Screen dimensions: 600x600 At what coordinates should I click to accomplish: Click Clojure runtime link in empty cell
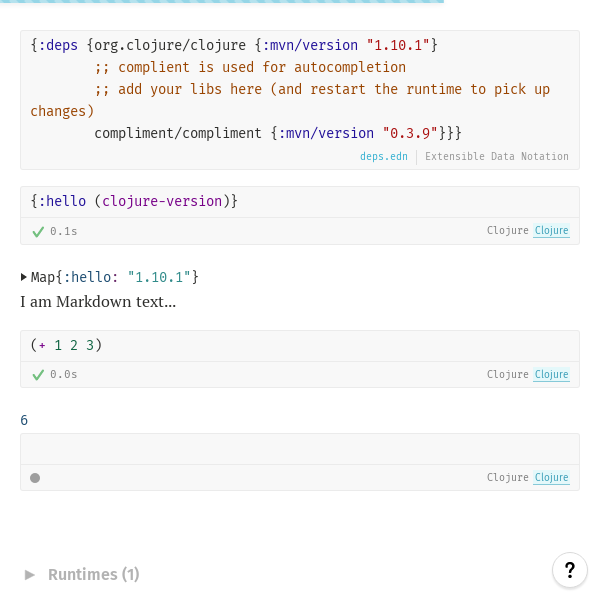click(x=551, y=478)
